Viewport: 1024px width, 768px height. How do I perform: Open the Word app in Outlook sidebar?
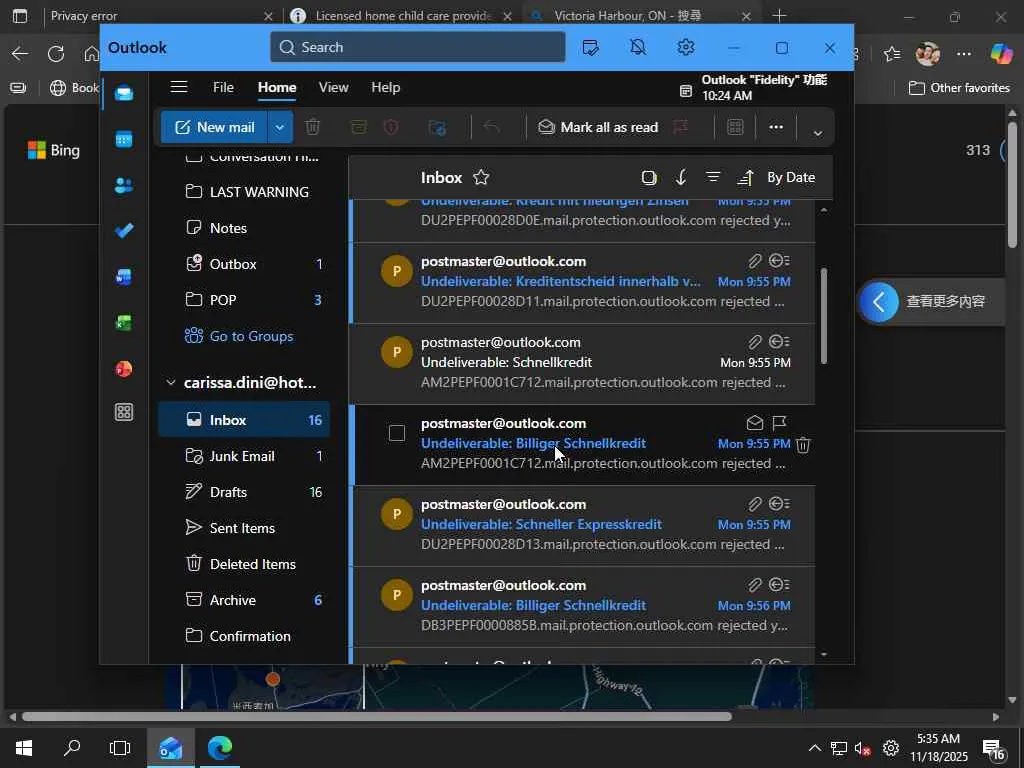click(124, 277)
